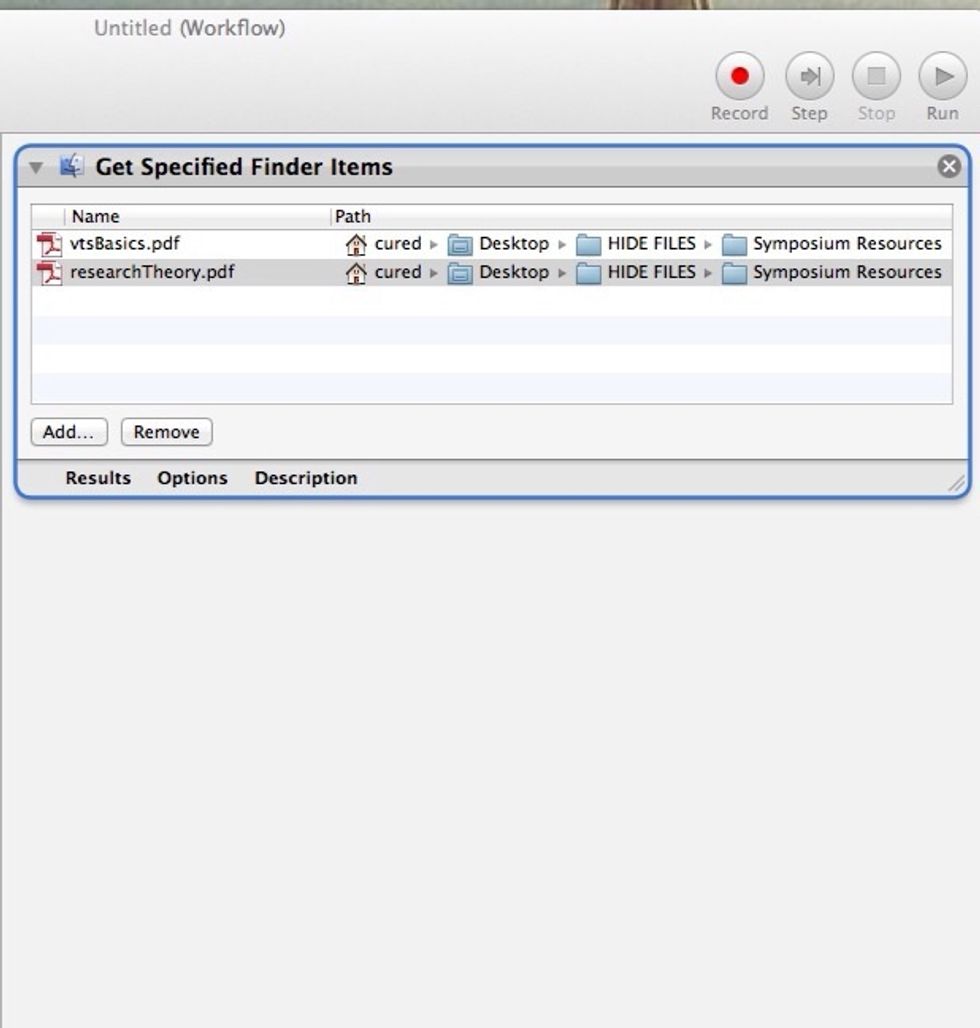
Task: Select the researchTheory.pdf row
Action: click(492, 272)
